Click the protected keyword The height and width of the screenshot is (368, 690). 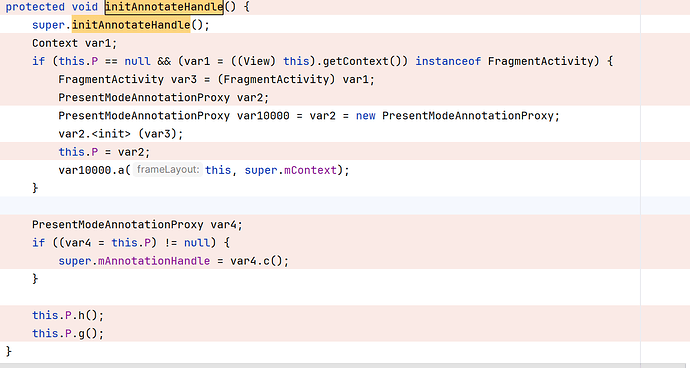point(35,7)
